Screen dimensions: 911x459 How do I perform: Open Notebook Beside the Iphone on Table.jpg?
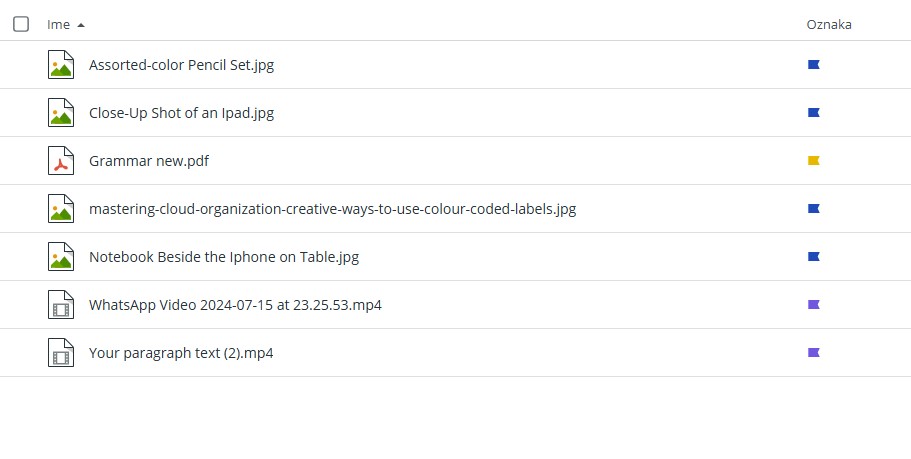(224, 257)
